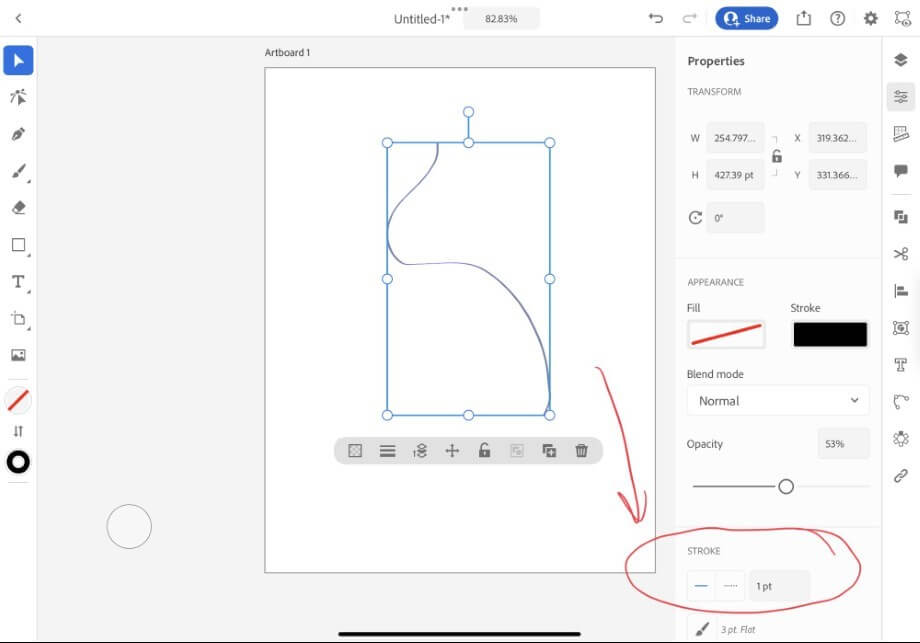
Task: Tap the black stroke ring in left toolbar
Action: [18, 462]
